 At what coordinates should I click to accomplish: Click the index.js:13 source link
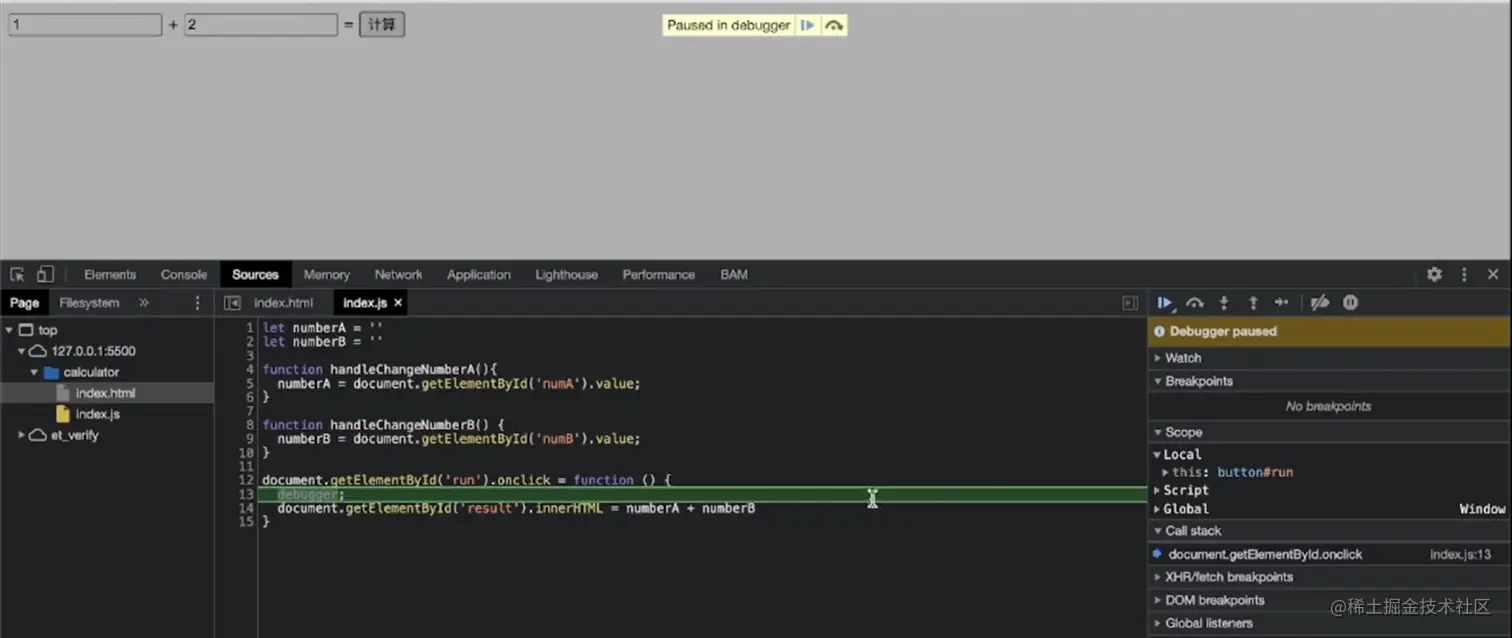click(x=1461, y=554)
